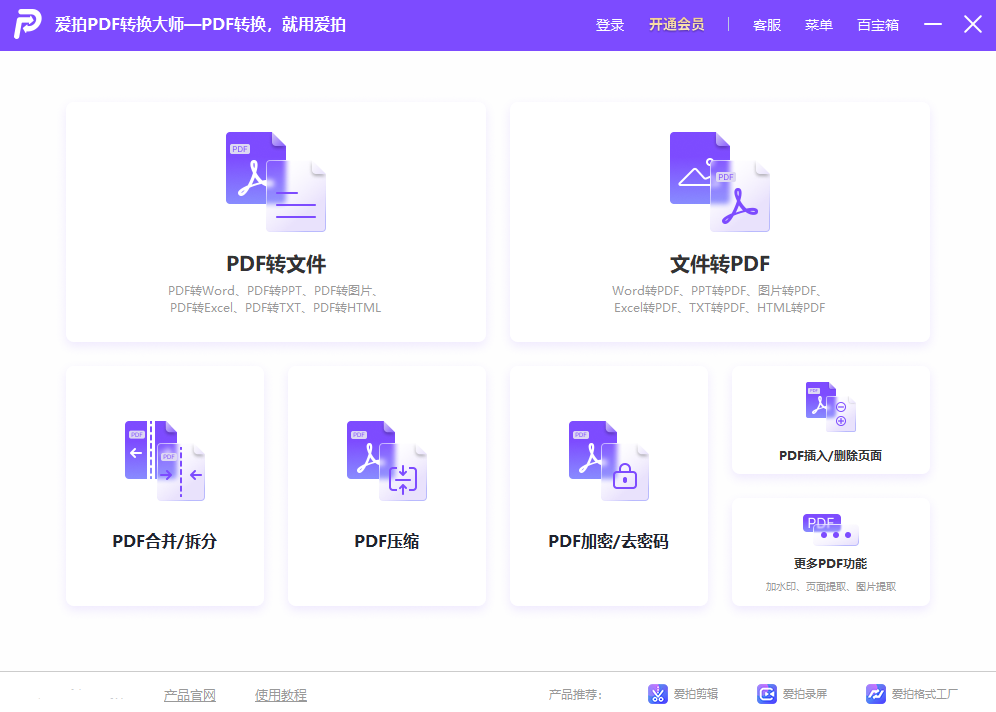
Task: Click 客服 customer service
Action: point(766,25)
